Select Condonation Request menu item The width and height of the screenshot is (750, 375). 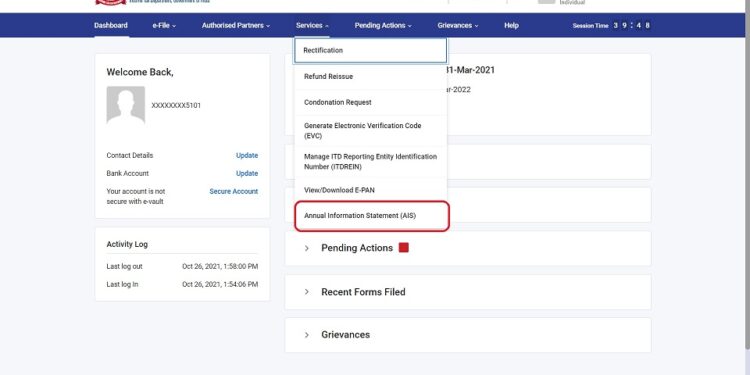(371, 102)
